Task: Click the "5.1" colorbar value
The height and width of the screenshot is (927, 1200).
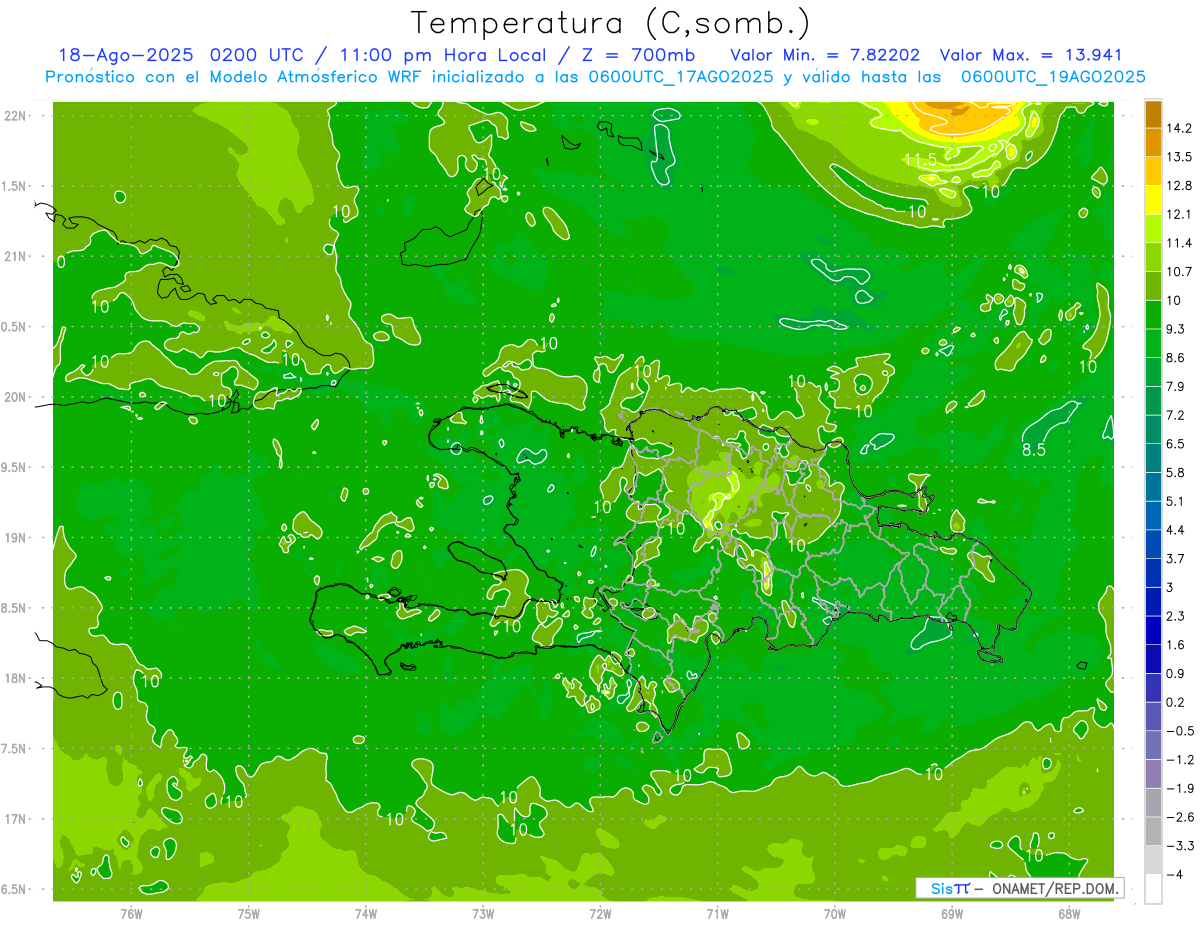Action: click(x=1178, y=501)
